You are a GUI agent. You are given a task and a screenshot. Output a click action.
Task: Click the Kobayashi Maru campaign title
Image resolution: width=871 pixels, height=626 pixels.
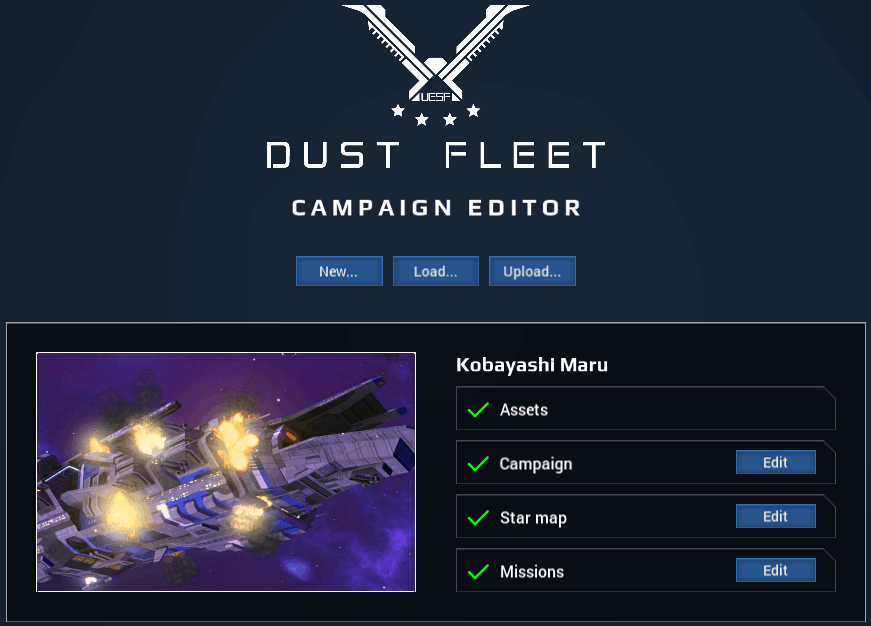tap(532, 365)
